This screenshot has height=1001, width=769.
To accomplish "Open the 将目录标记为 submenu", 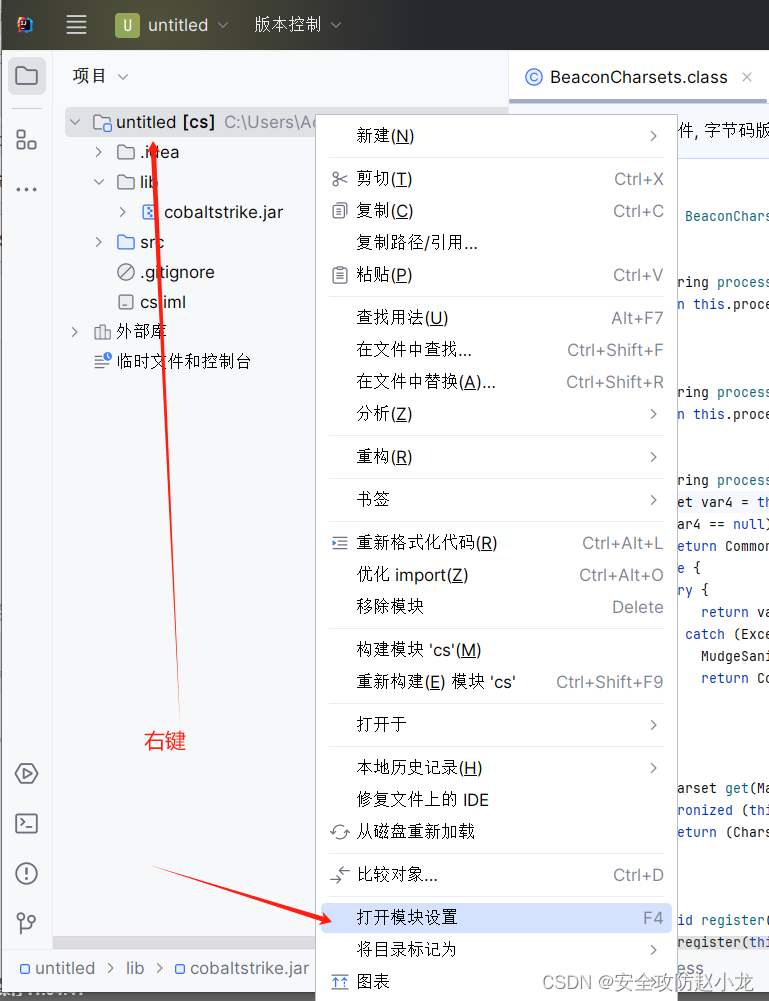I will tap(496, 950).
